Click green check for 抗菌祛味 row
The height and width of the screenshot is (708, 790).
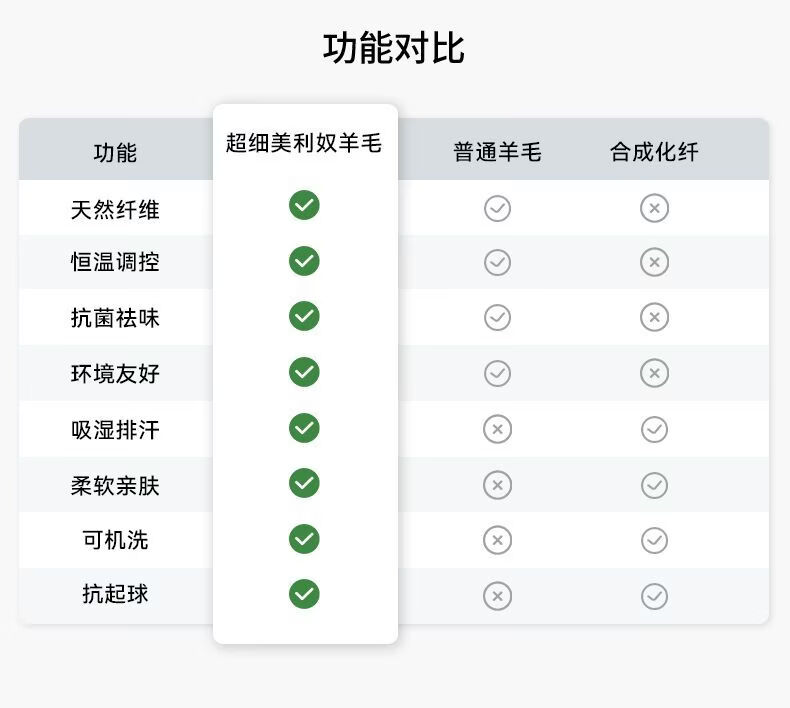(304, 316)
